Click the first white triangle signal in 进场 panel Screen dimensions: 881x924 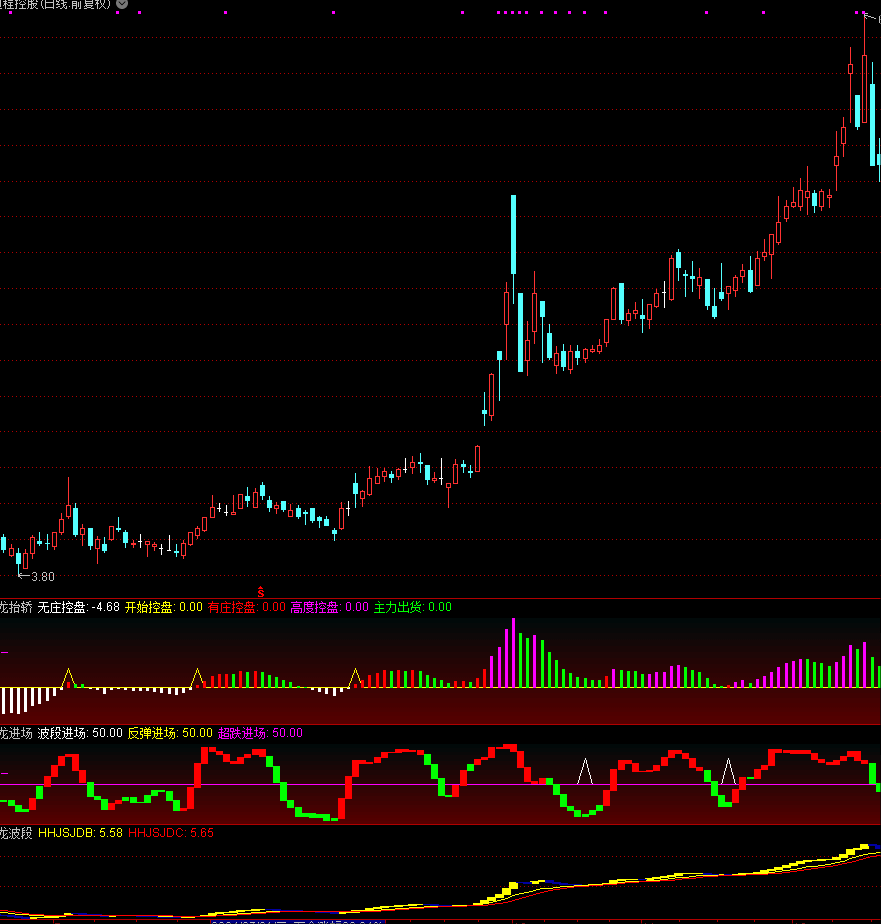pyautogui.click(x=586, y=771)
